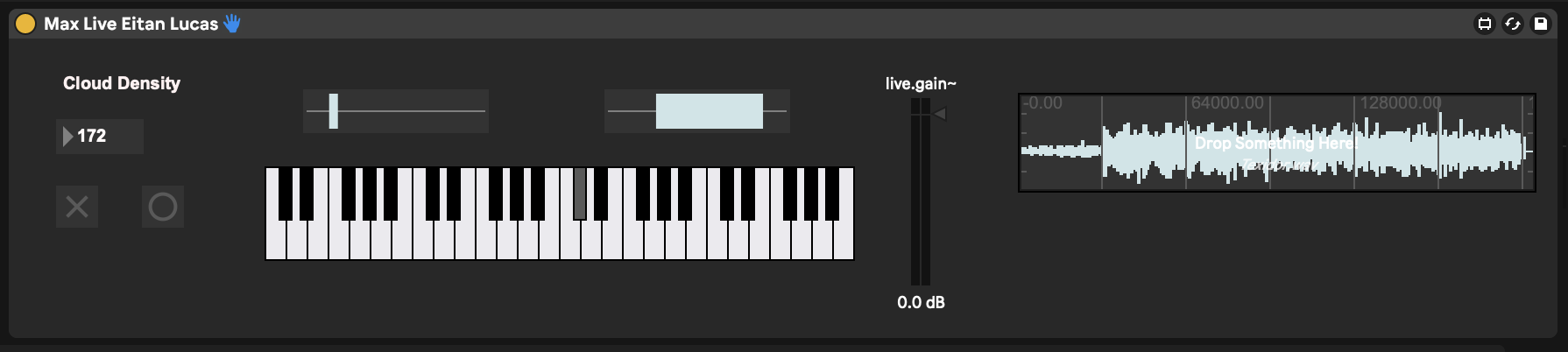Click the live.gain~ triangle fader handle
1568x352 pixels.
[x=939, y=114]
